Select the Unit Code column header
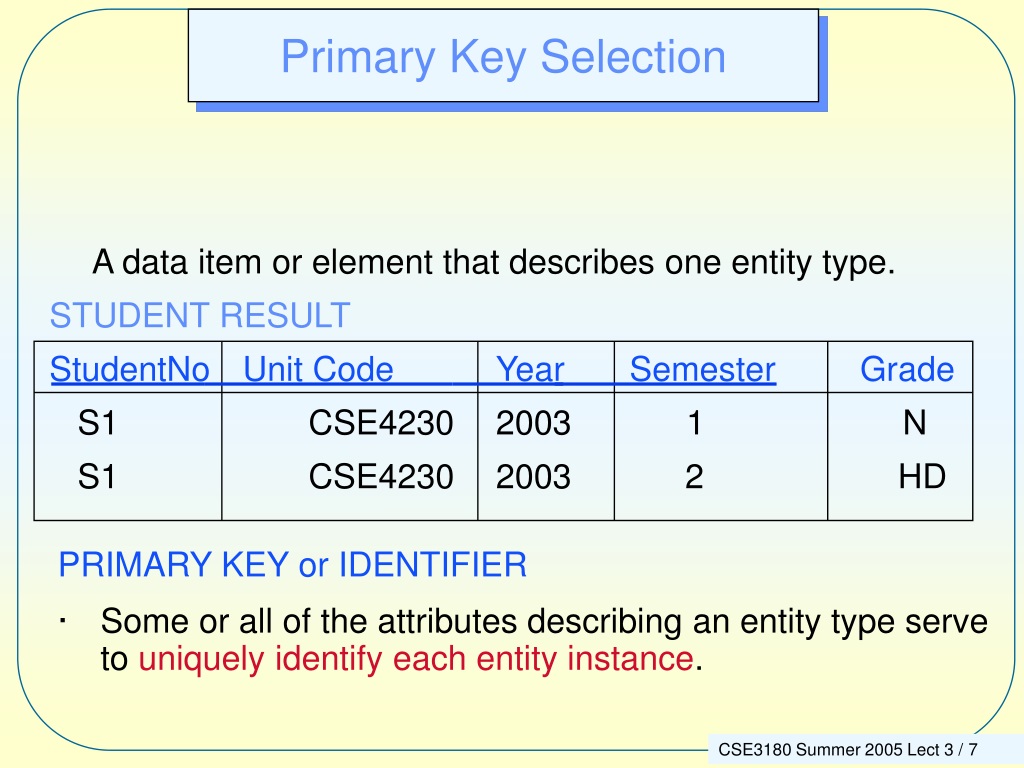1024x768 pixels. pyautogui.click(x=318, y=369)
